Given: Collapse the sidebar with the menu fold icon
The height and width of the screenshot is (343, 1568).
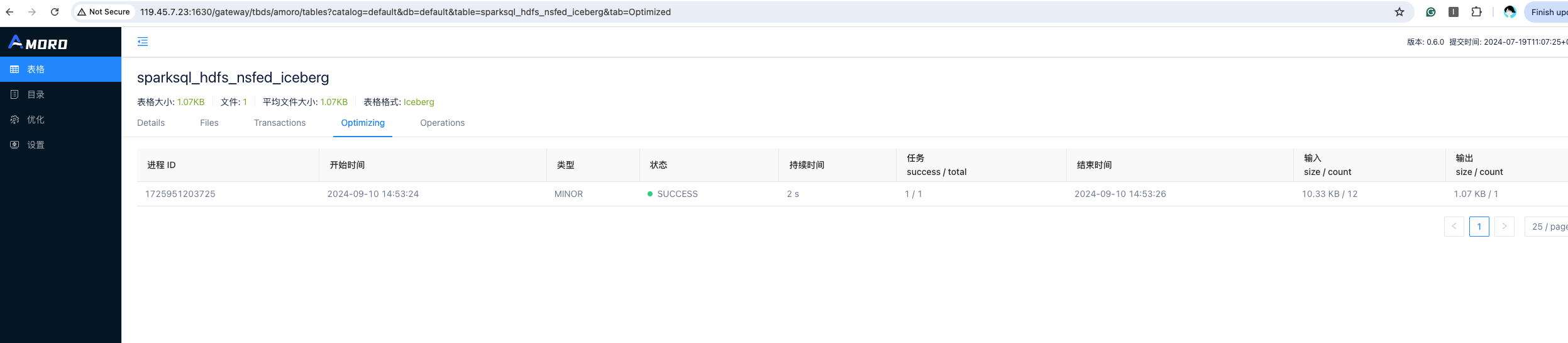Looking at the screenshot, I should [x=143, y=42].
